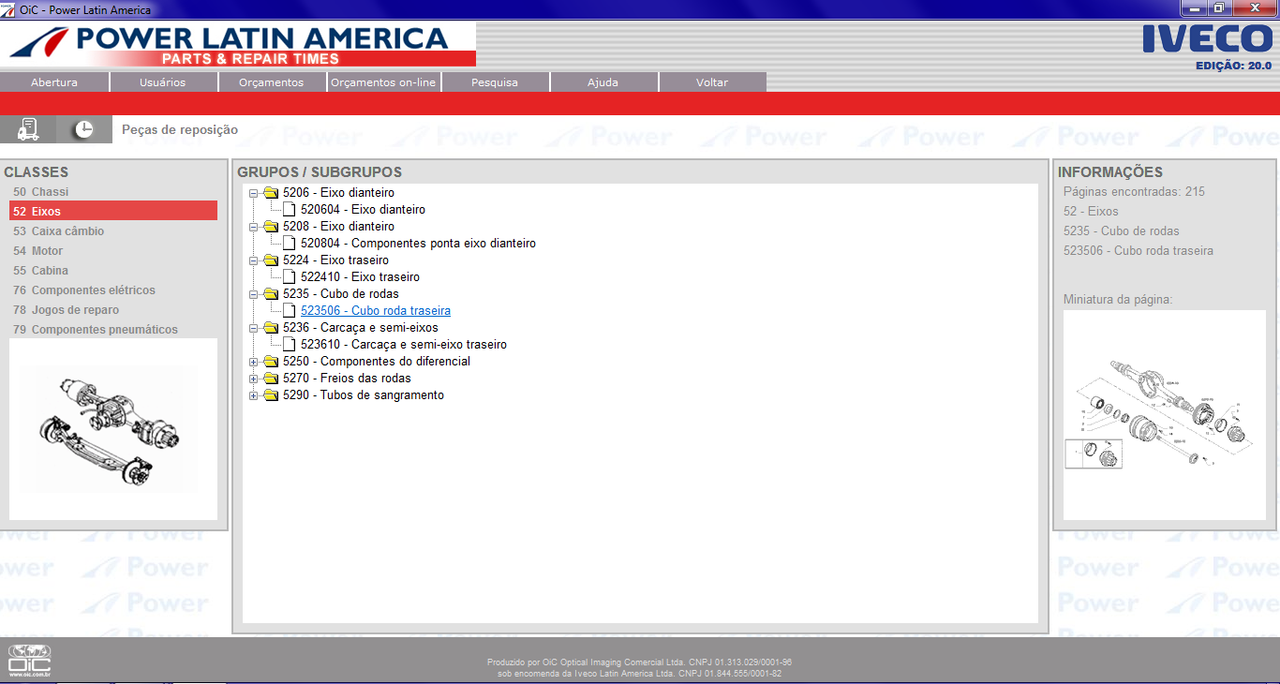Screen dimensions: 1280x684
Task: Click folder icon of 5270 Freios das rodas
Action: click(271, 379)
